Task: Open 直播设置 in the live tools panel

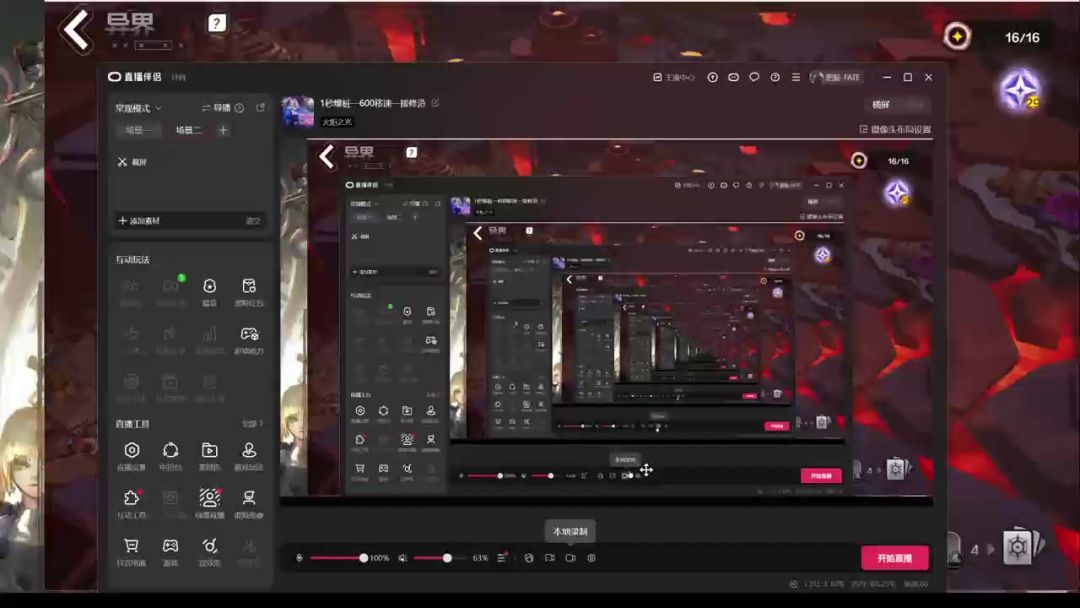Action: [131, 451]
